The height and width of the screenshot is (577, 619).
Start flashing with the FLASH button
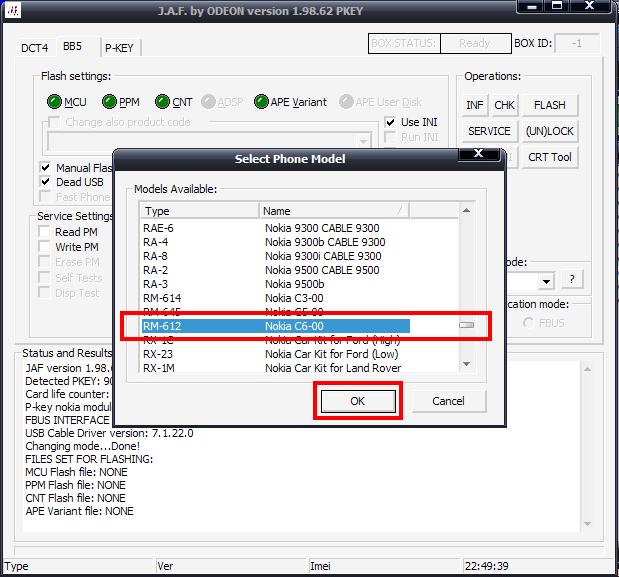point(550,105)
